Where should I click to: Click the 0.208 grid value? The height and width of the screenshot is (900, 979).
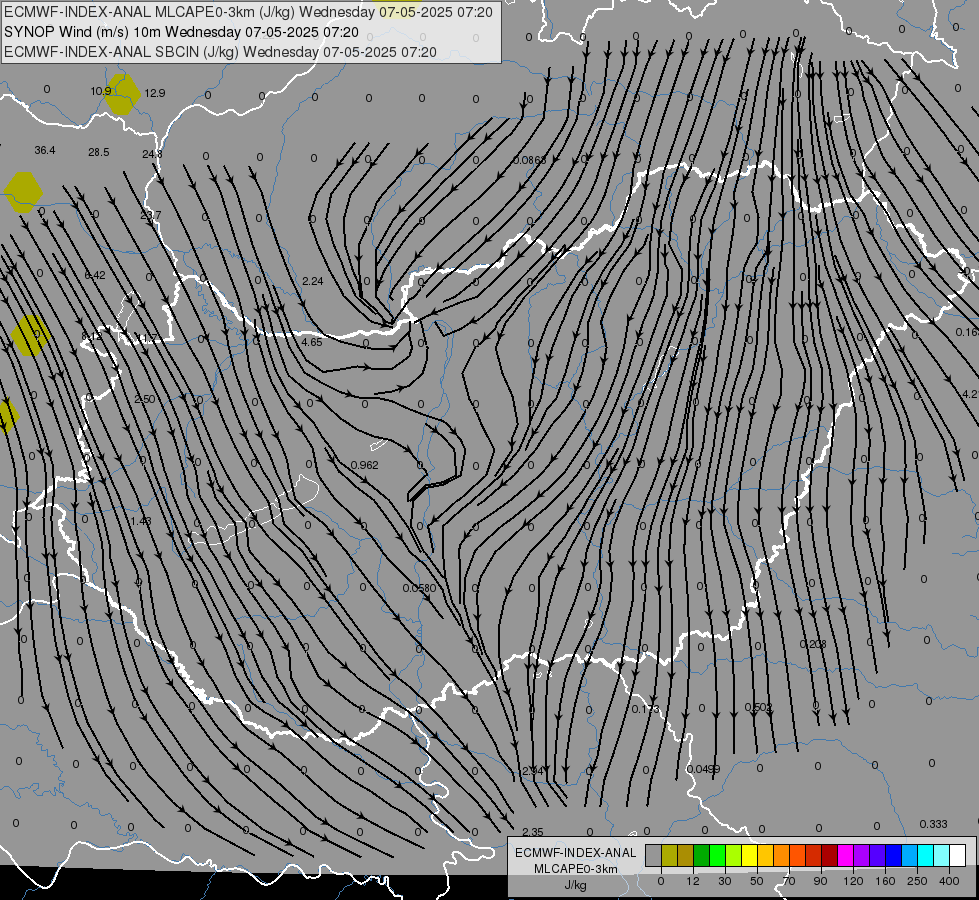(813, 644)
